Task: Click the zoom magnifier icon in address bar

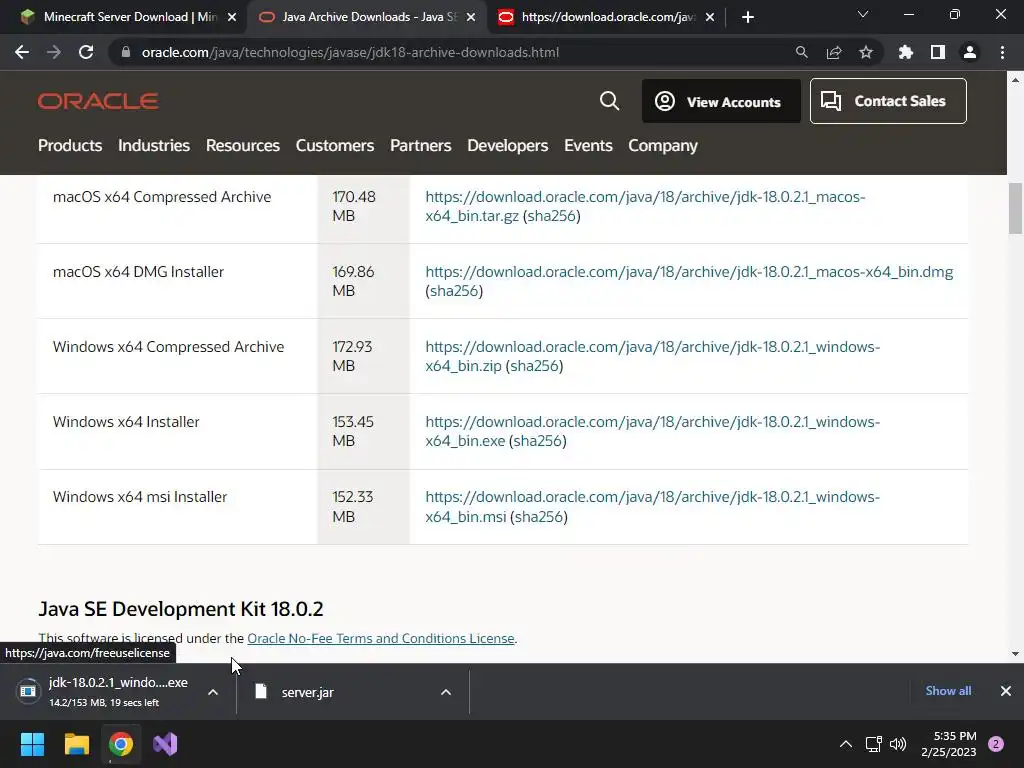Action: pyautogui.click(x=801, y=52)
